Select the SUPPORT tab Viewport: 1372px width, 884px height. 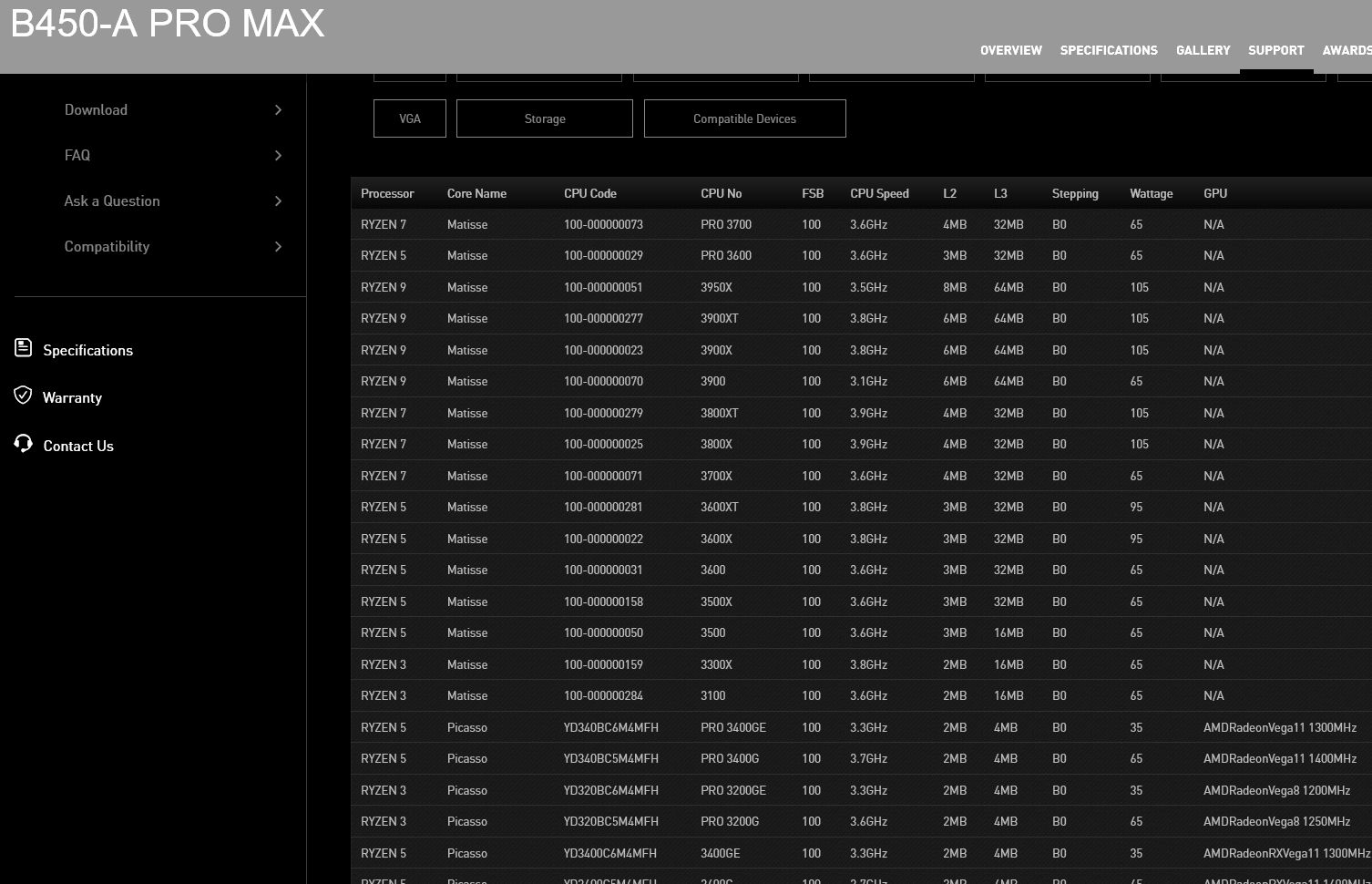point(1275,50)
